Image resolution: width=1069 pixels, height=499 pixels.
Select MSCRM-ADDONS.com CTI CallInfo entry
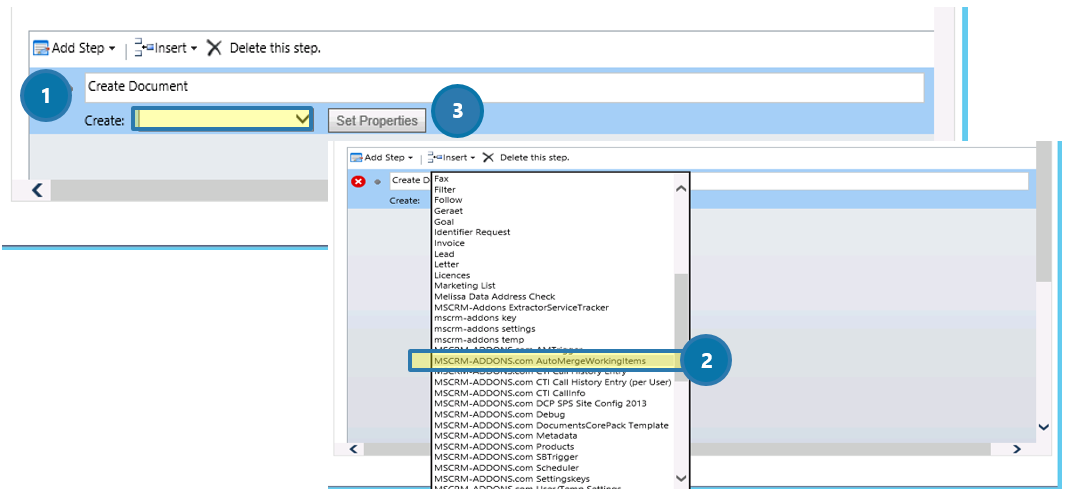pos(509,393)
